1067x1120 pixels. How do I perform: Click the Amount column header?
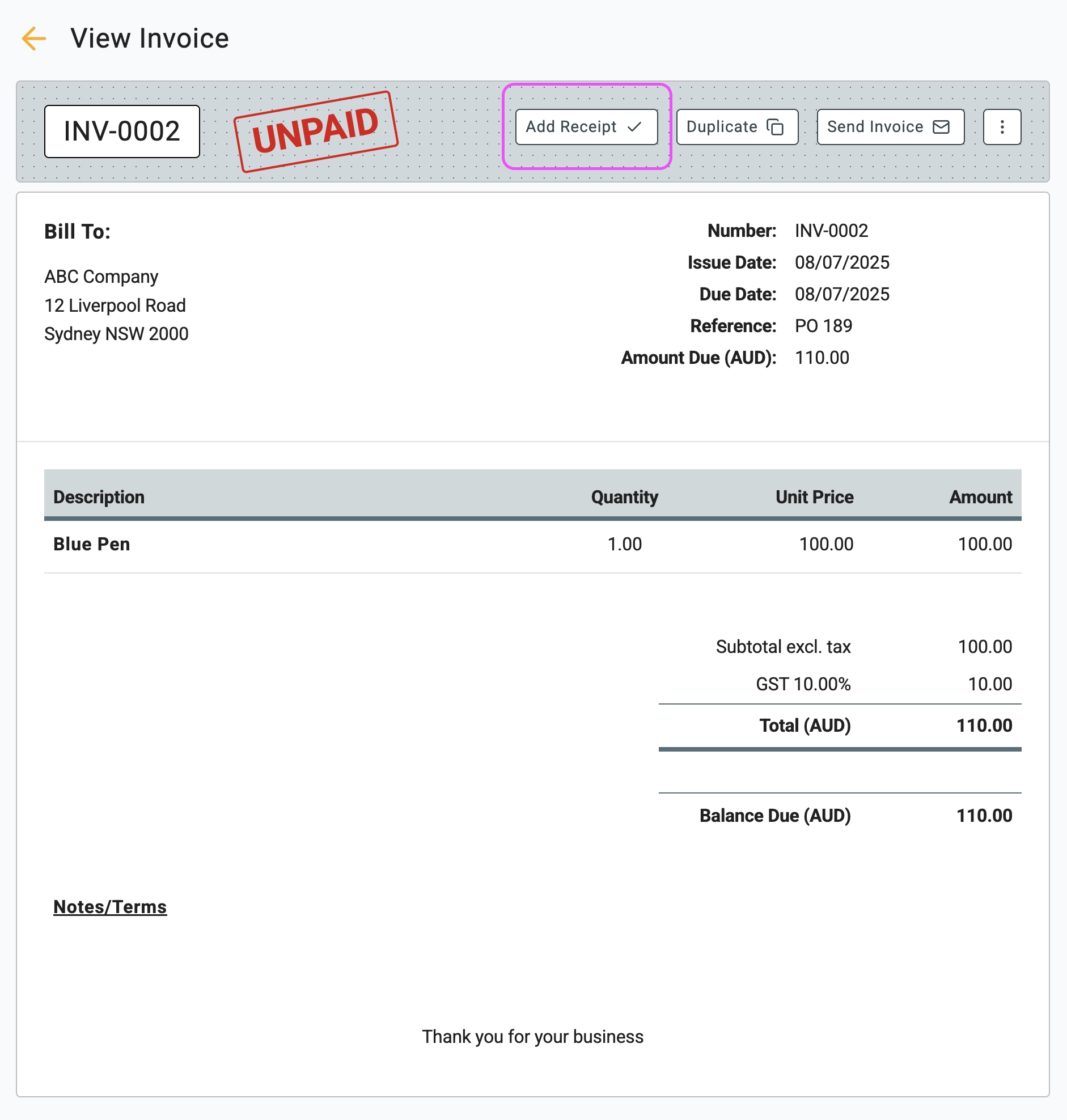coord(980,497)
